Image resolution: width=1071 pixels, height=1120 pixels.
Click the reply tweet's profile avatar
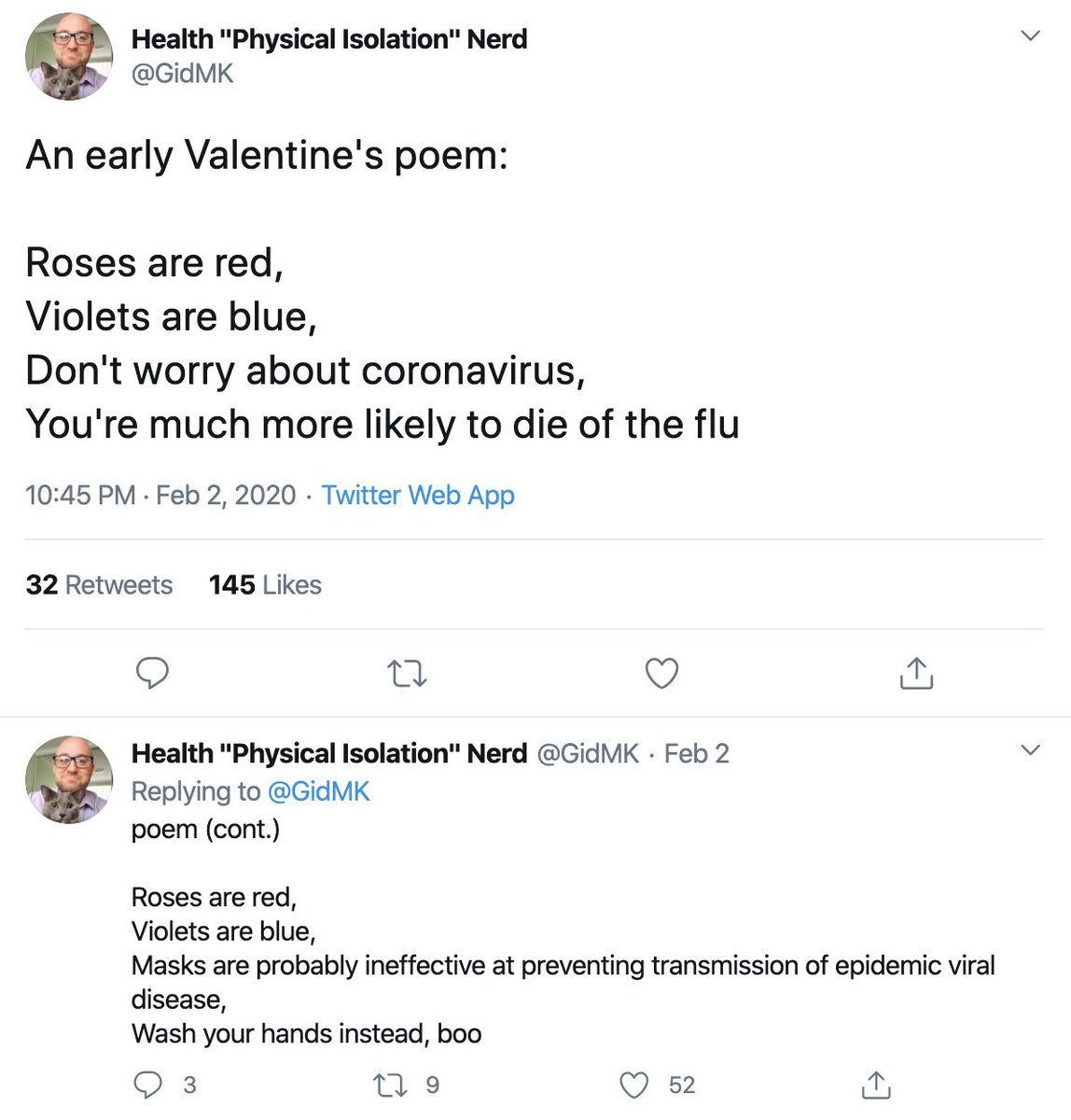(x=68, y=779)
